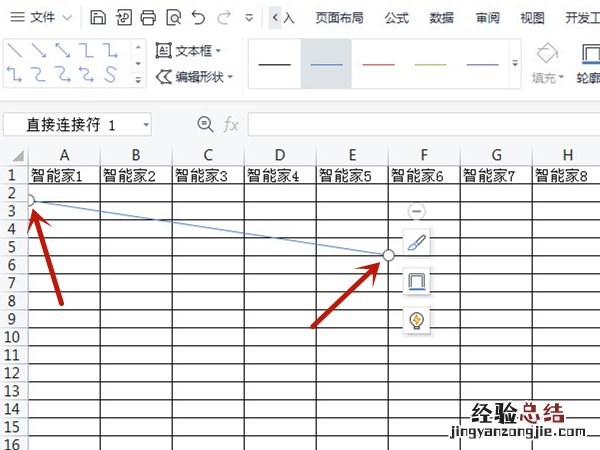Screen dimensions: 600x450
Task: Choose the green line style
Action: (x=430, y=64)
